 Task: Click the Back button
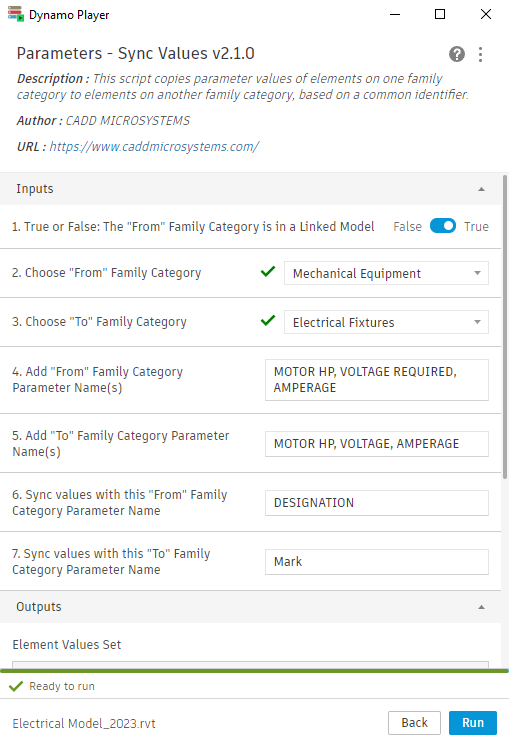[x=414, y=723]
